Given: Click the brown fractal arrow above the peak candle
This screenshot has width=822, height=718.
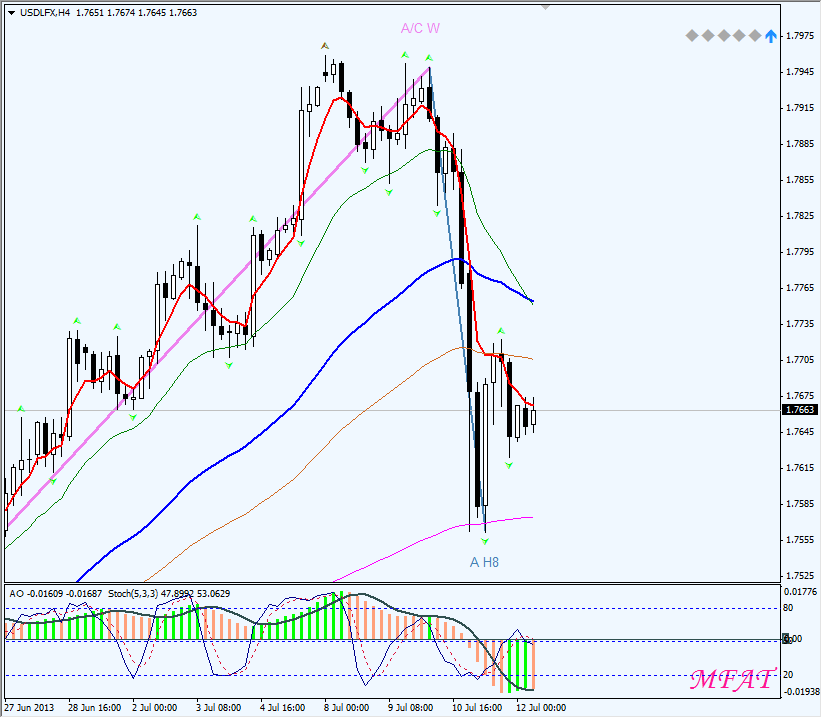Looking at the screenshot, I should [x=325, y=46].
